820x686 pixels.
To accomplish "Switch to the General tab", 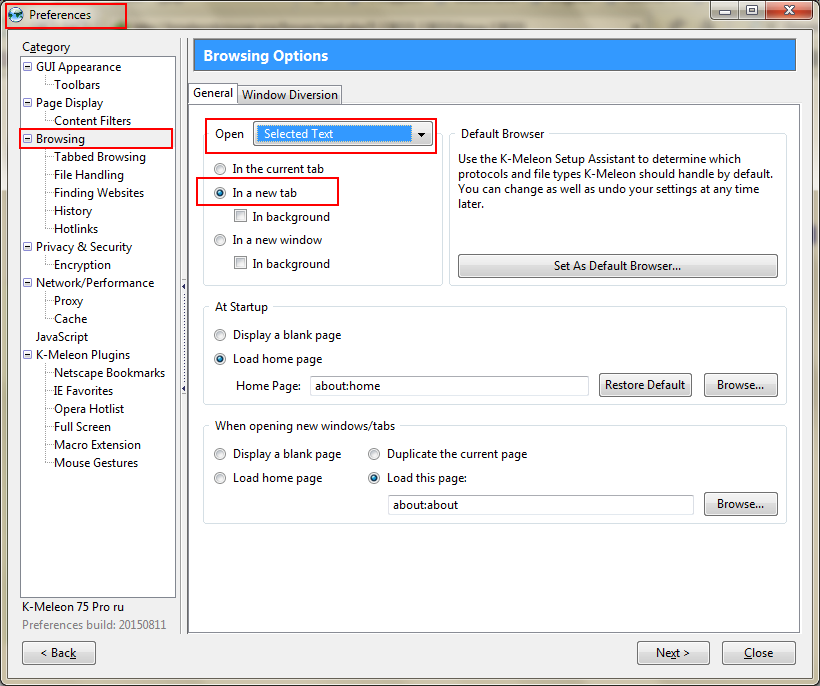I will 213,93.
